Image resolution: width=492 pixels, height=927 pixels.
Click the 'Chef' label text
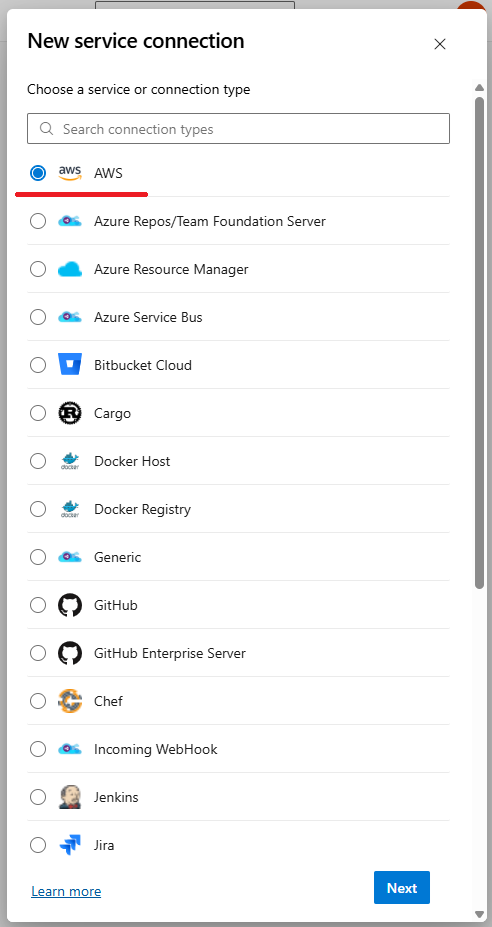tap(108, 701)
